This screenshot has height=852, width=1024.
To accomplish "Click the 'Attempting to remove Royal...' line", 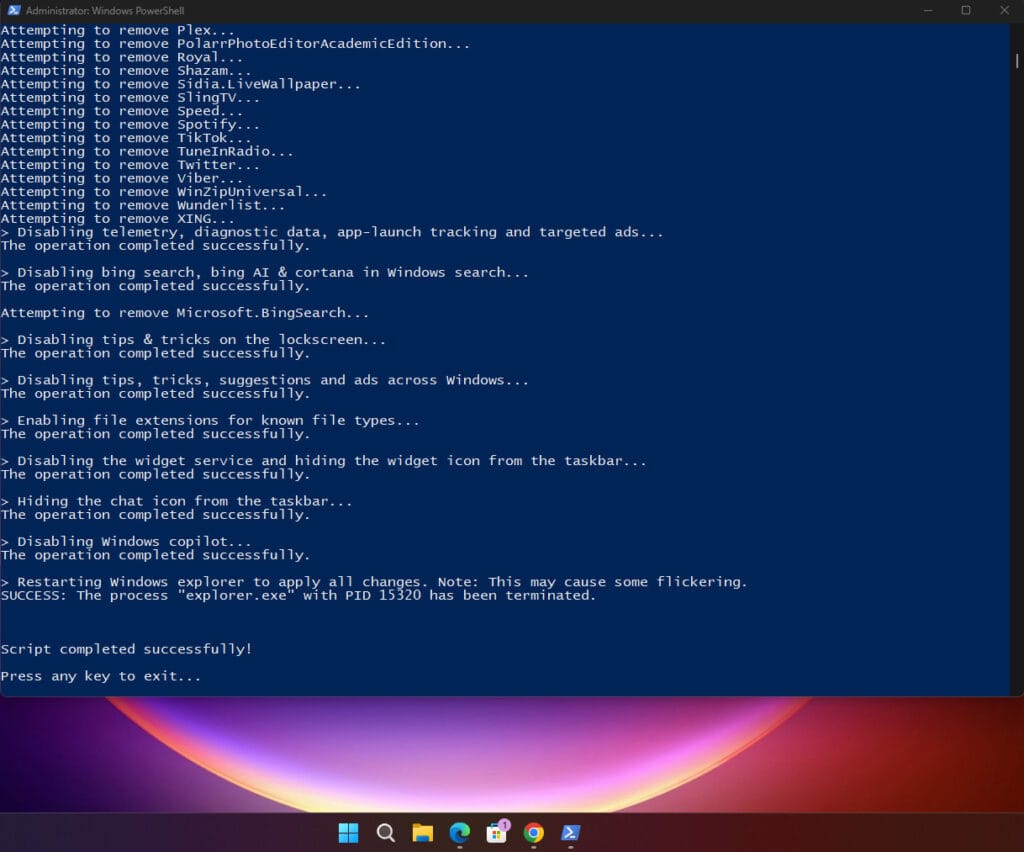I will (121, 57).
